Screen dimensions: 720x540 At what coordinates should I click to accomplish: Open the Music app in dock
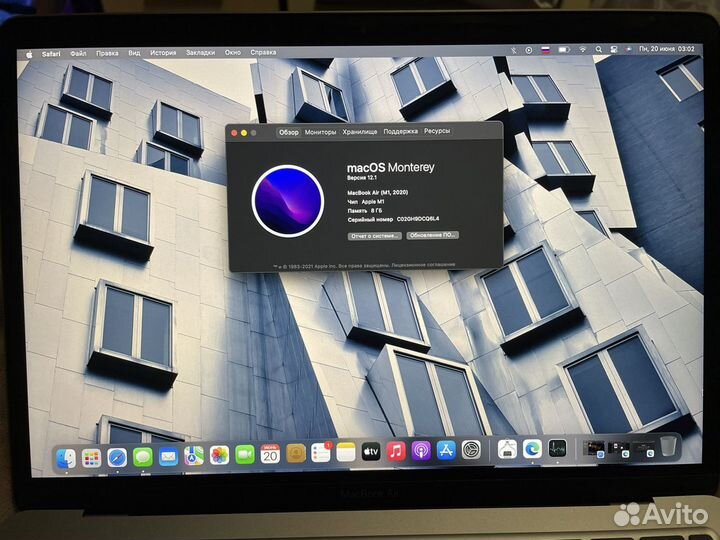click(396, 451)
